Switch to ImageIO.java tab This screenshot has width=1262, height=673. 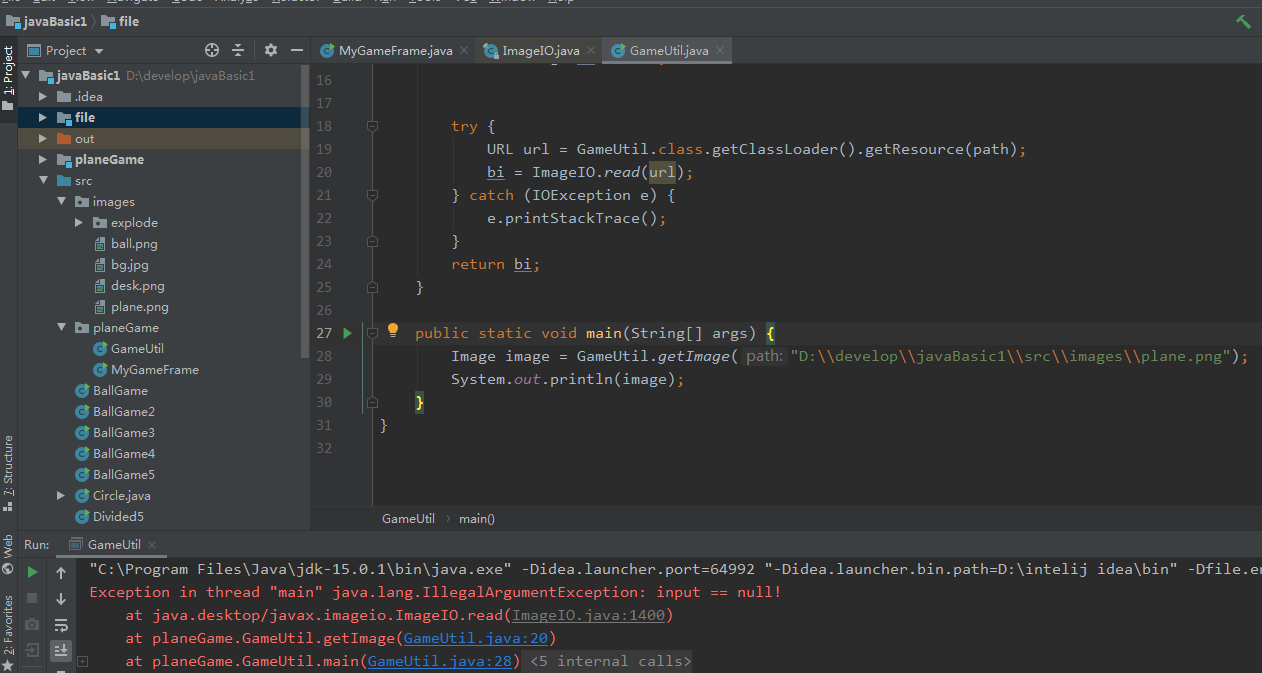pyautogui.click(x=540, y=50)
